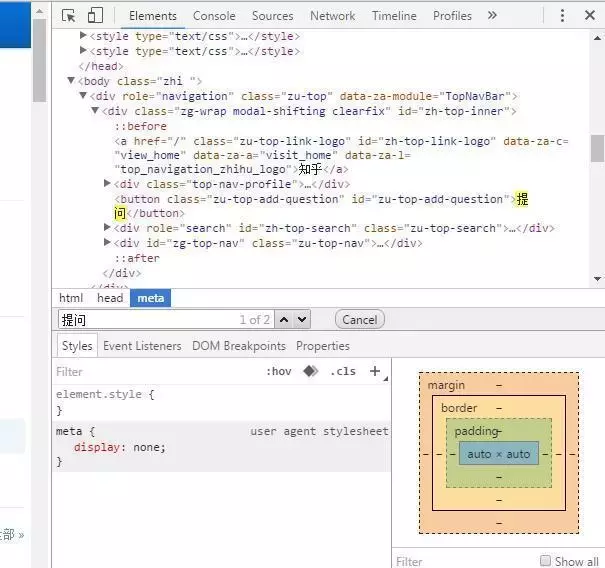Screen dimensions: 605x568
Task: Collapse the zh-top-inner div node
Action: point(95,110)
